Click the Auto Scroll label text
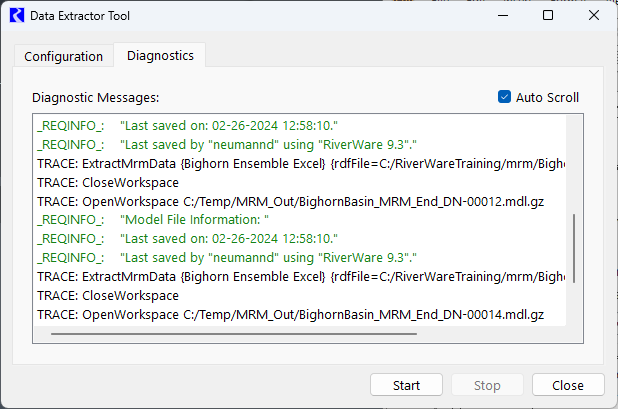618x409 pixels. (547, 97)
